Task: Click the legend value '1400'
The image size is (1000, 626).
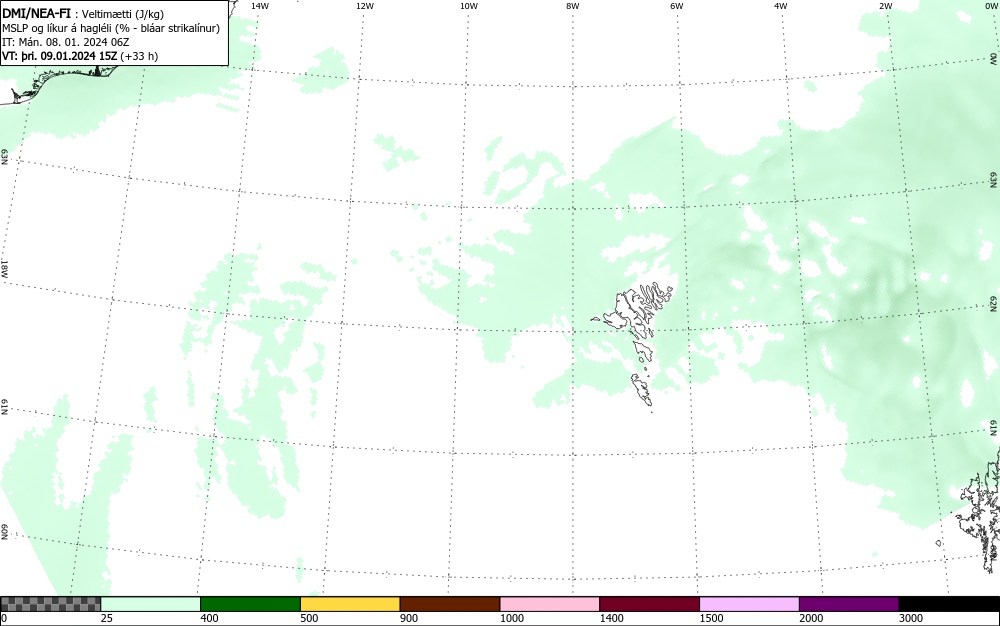Action: 611,618
